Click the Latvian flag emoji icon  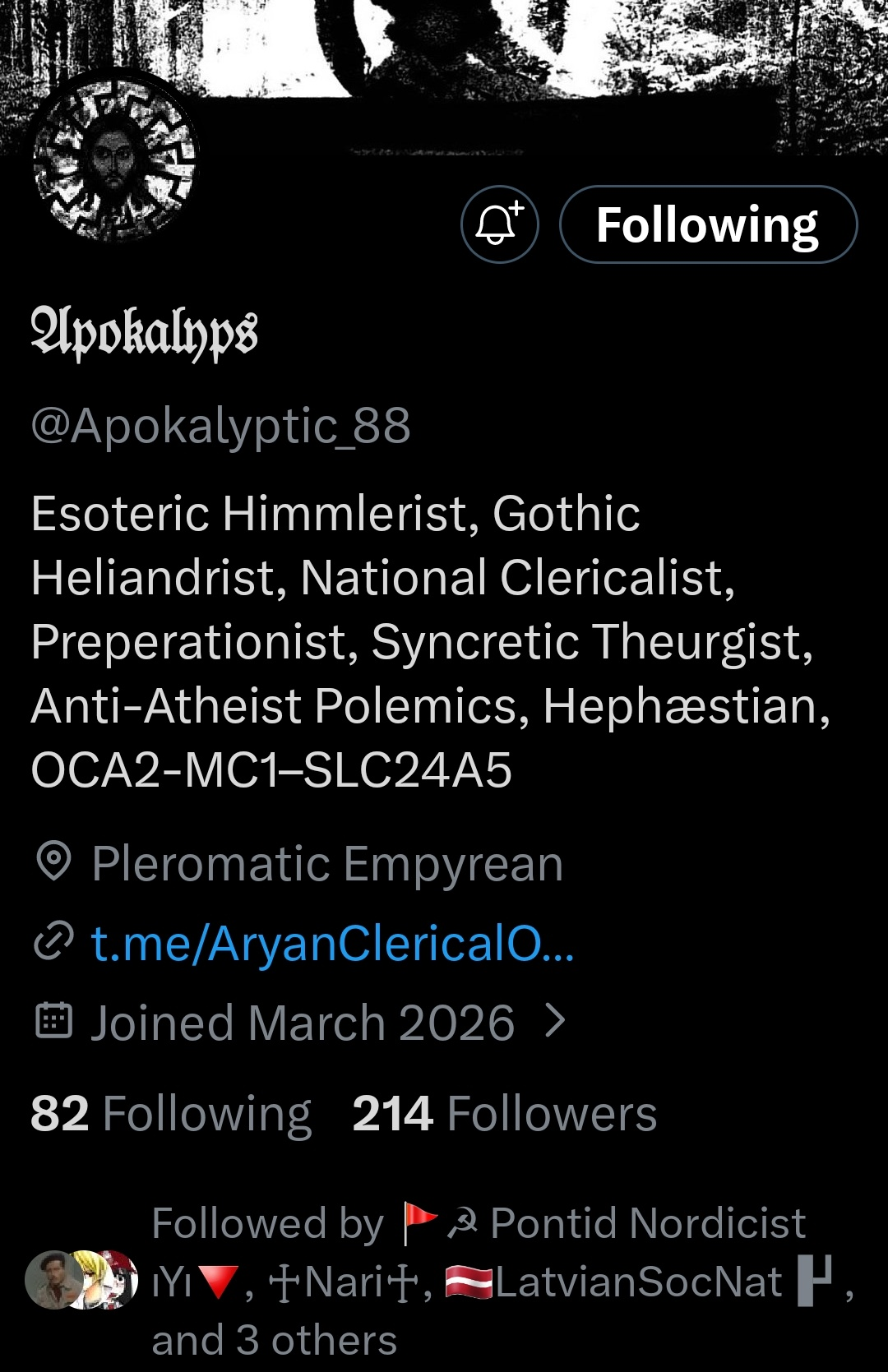469,1282
